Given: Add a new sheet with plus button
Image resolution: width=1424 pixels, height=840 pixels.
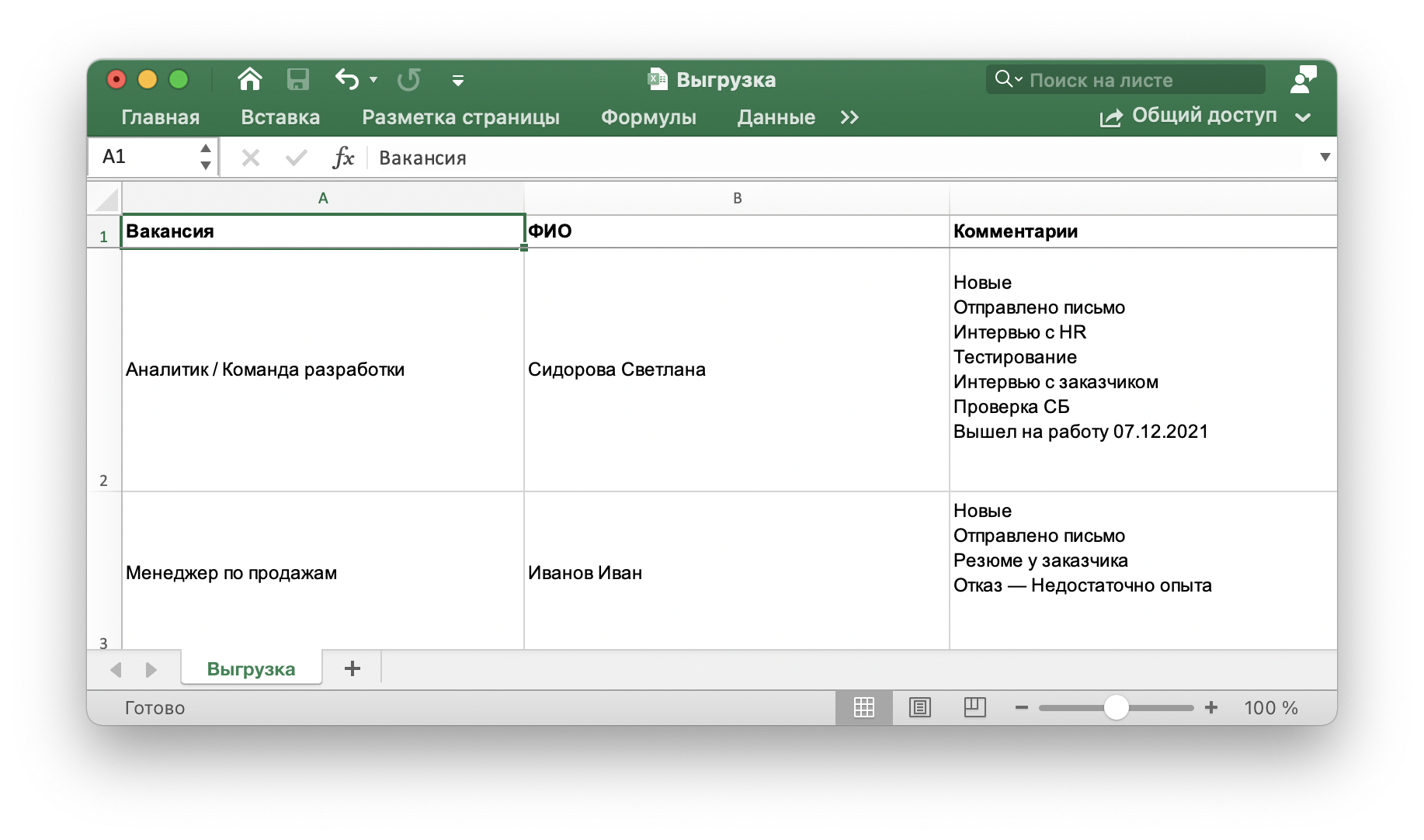Looking at the screenshot, I should 353,668.
